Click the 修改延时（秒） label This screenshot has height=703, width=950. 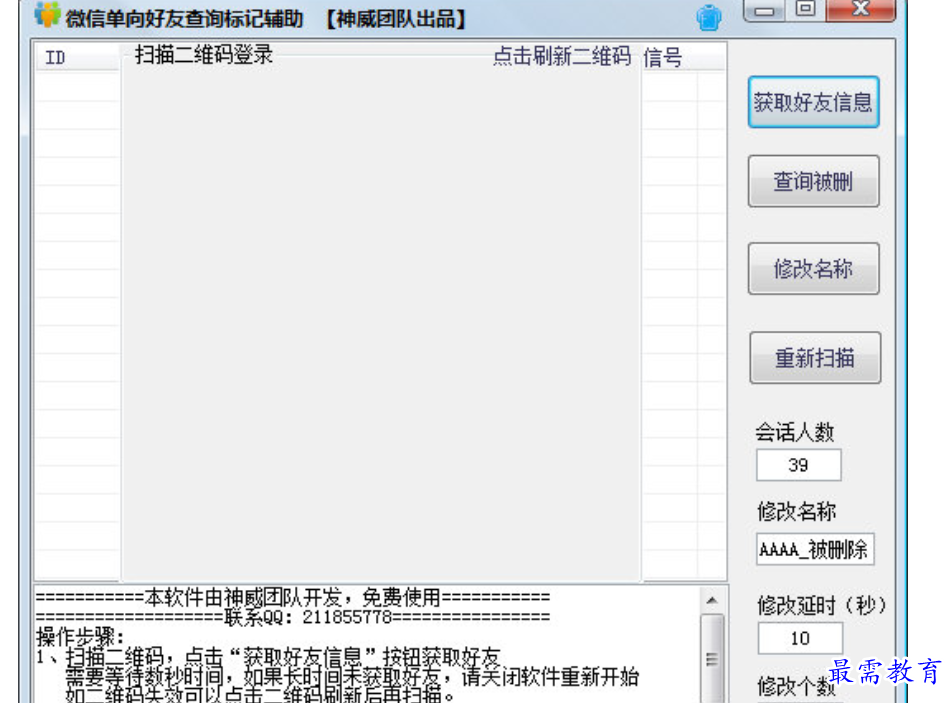822,605
